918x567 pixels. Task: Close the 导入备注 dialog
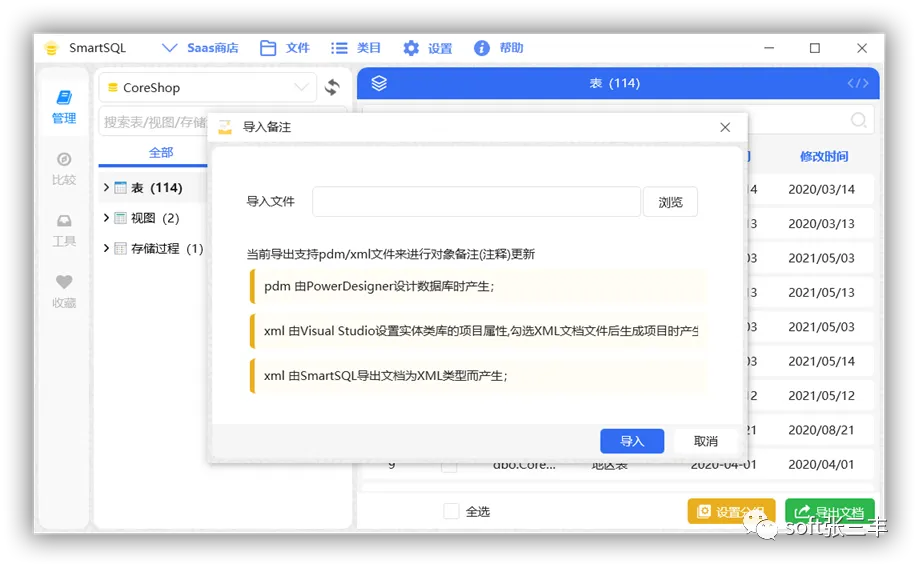pos(725,127)
